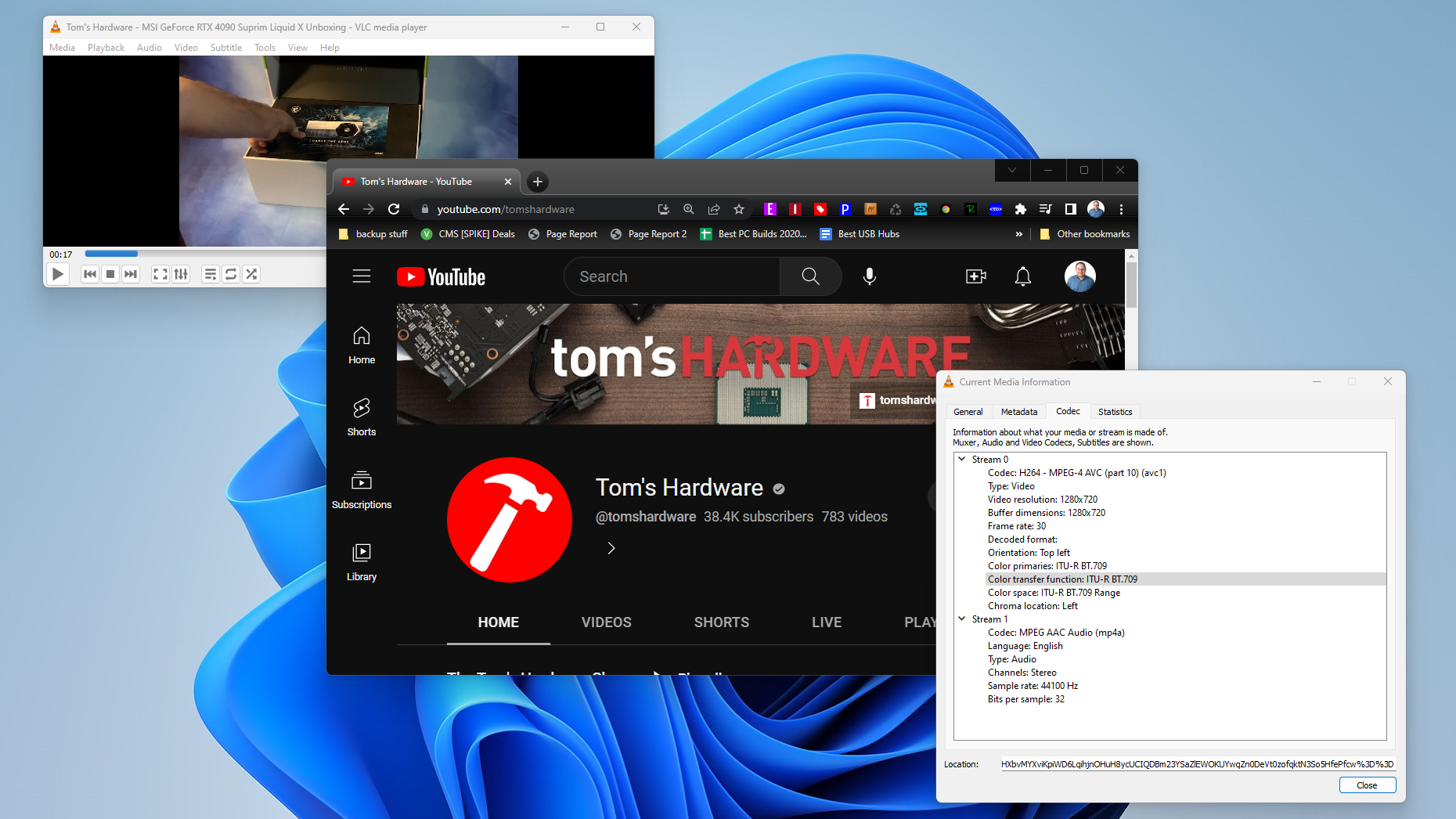
Task: Enable loop playback in VLC
Action: [231, 274]
